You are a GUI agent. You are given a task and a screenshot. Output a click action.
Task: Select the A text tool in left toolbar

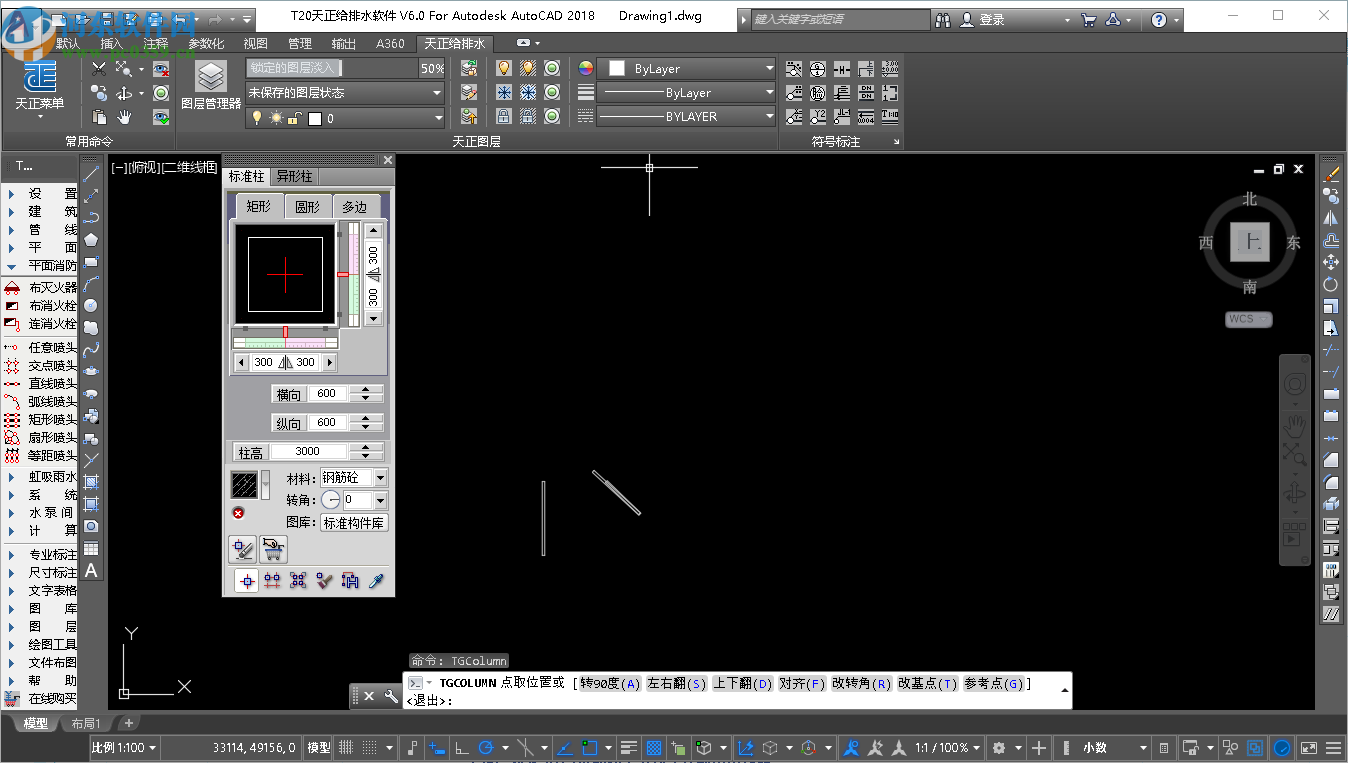91,570
